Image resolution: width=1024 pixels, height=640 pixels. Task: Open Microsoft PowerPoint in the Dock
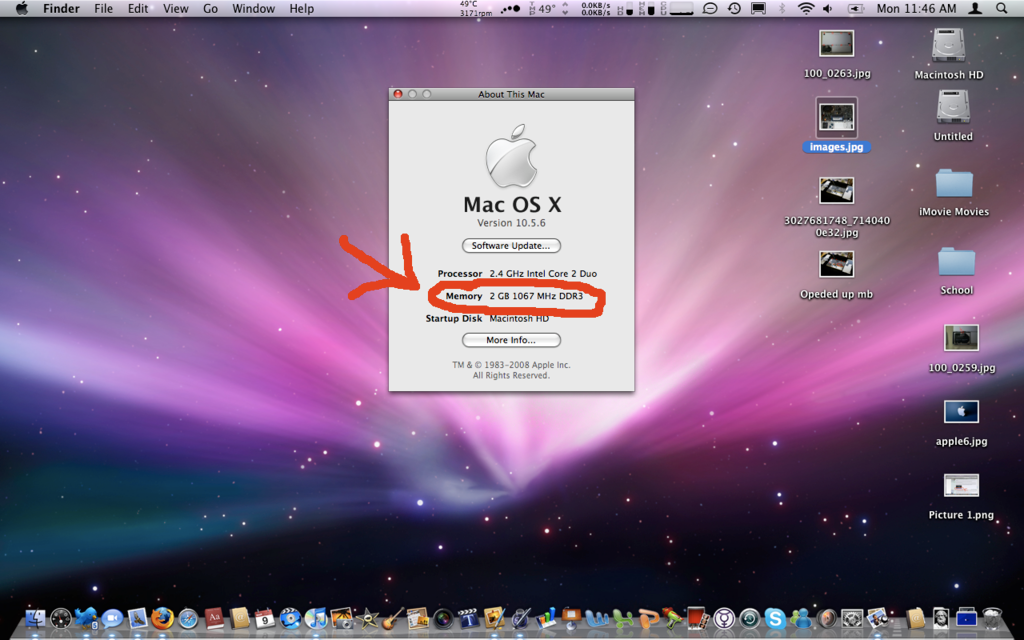(x=648, y=618)
